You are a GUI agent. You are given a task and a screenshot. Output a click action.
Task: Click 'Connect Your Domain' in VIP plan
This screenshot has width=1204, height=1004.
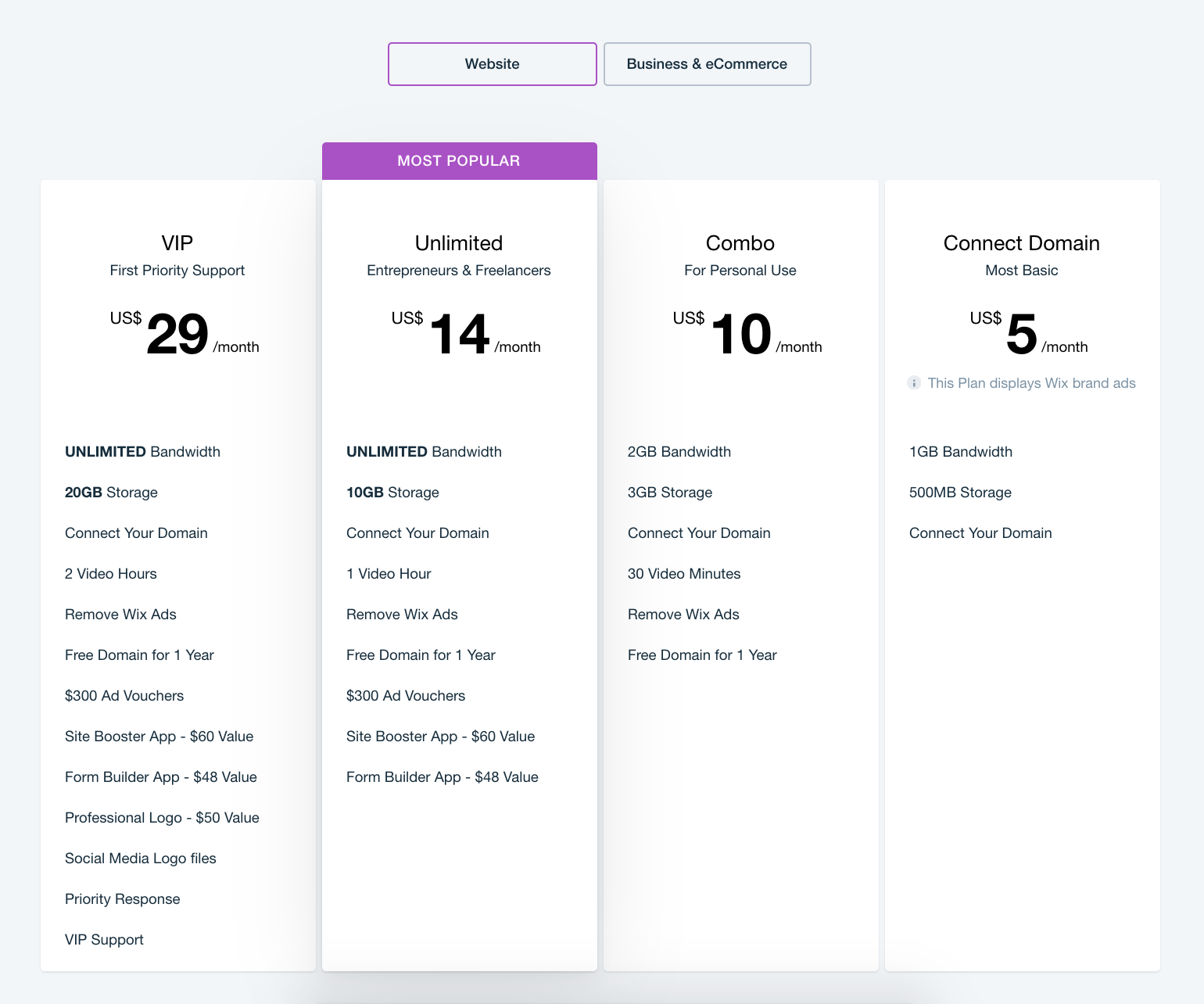(x=136, y=533)
